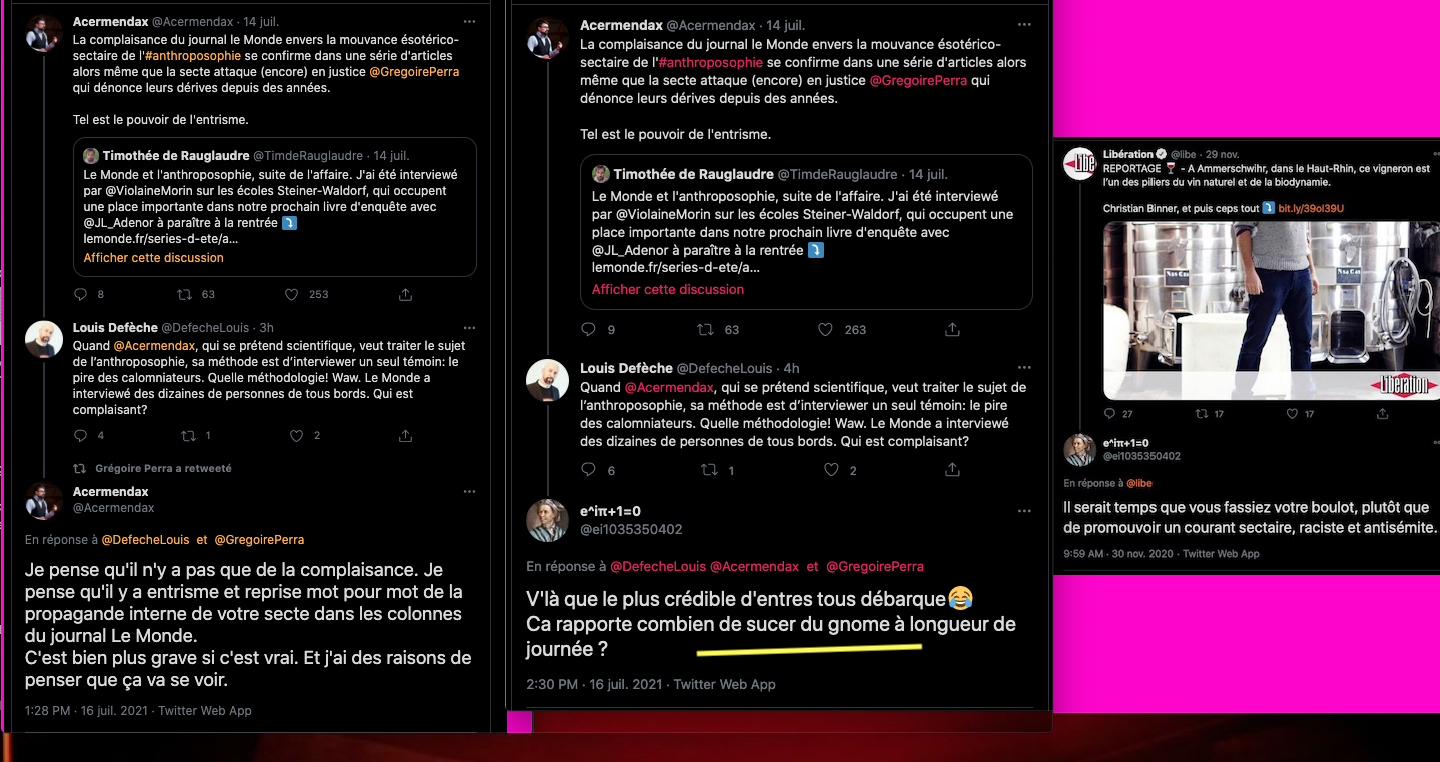Screen dimensions: 1440x762
Task: Open more options on left Acermendax top tweet
Action: 470,21
